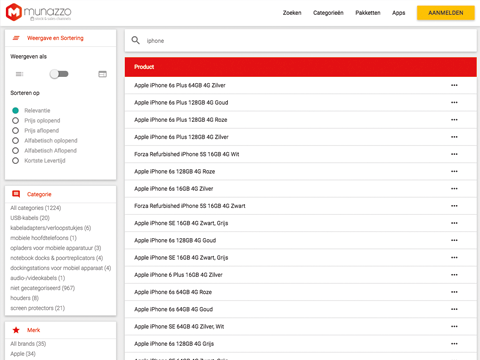
Task: Select Prijs aflopend sorting
Action: pos(15,130)
